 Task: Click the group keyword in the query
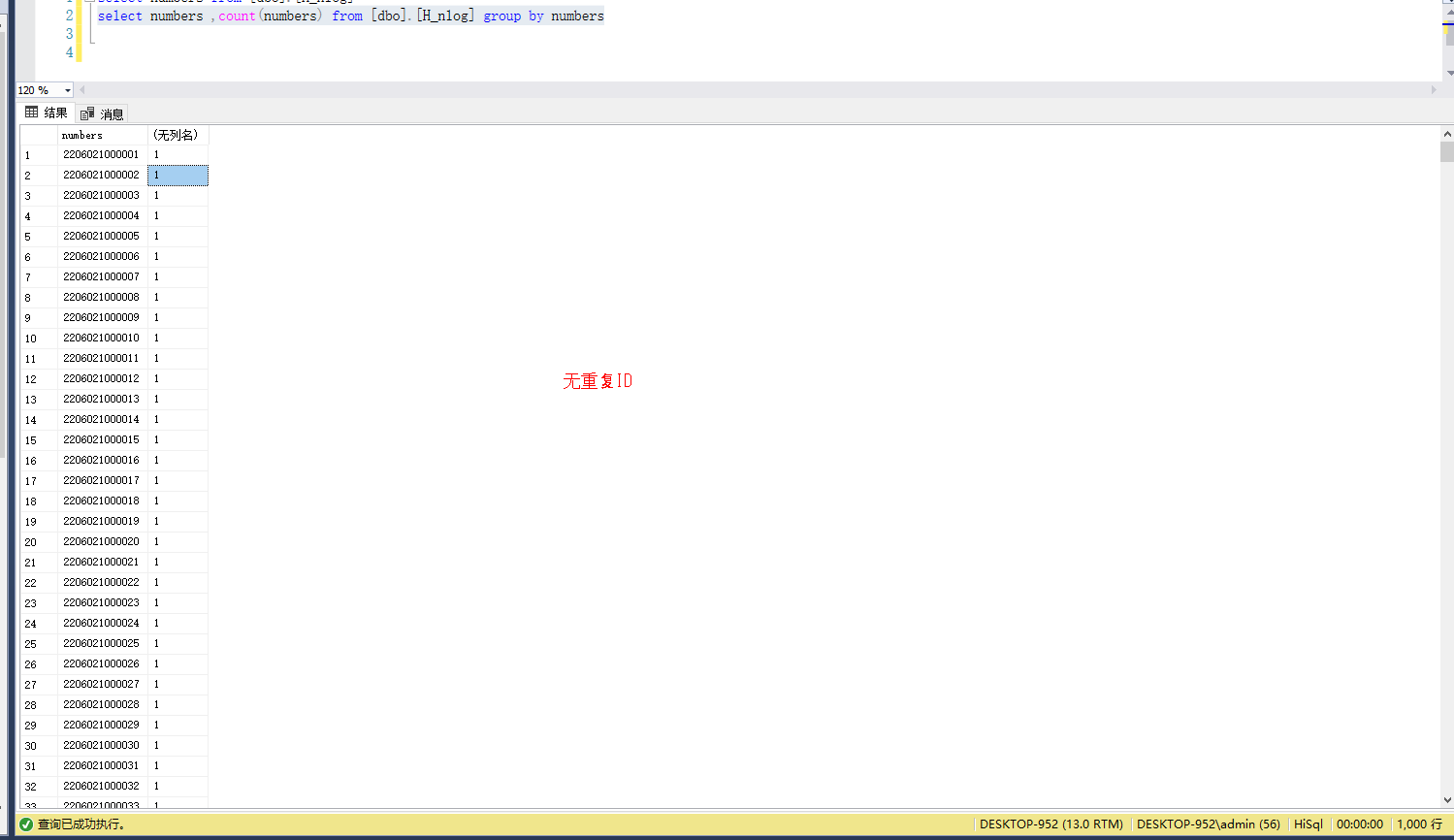click(502, 16)
